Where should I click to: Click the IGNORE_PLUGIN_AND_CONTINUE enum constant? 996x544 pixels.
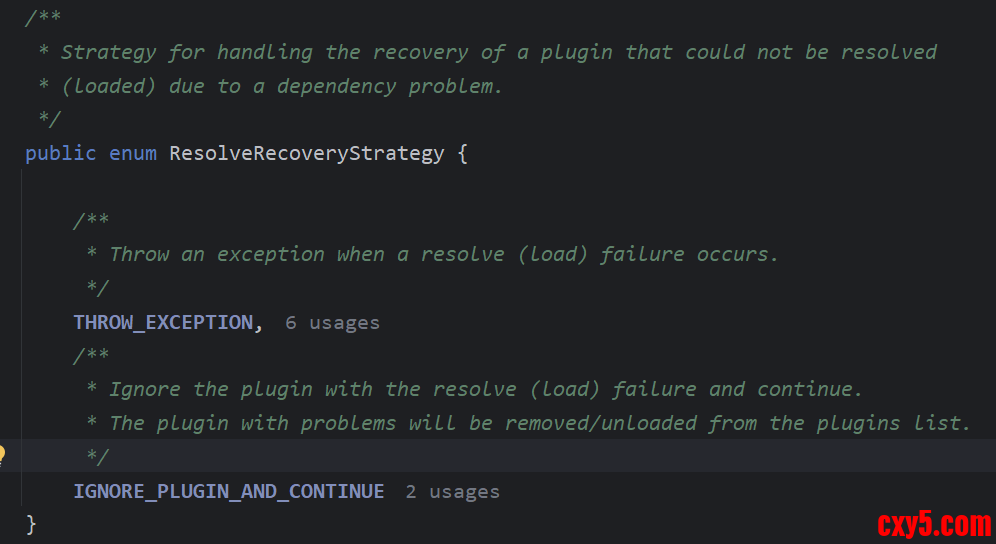click(x=228, y=491)
